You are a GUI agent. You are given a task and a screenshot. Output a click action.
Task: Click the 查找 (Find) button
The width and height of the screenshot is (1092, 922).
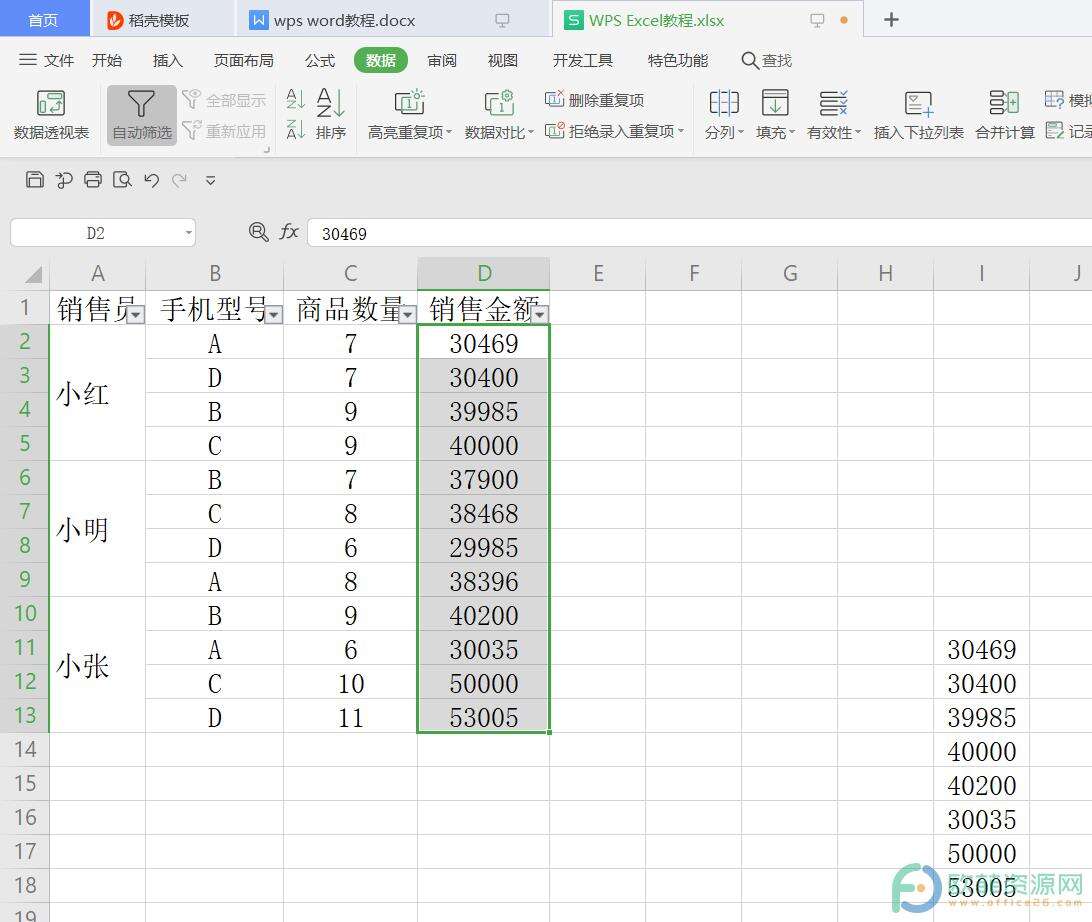click(x=766, y=60)
